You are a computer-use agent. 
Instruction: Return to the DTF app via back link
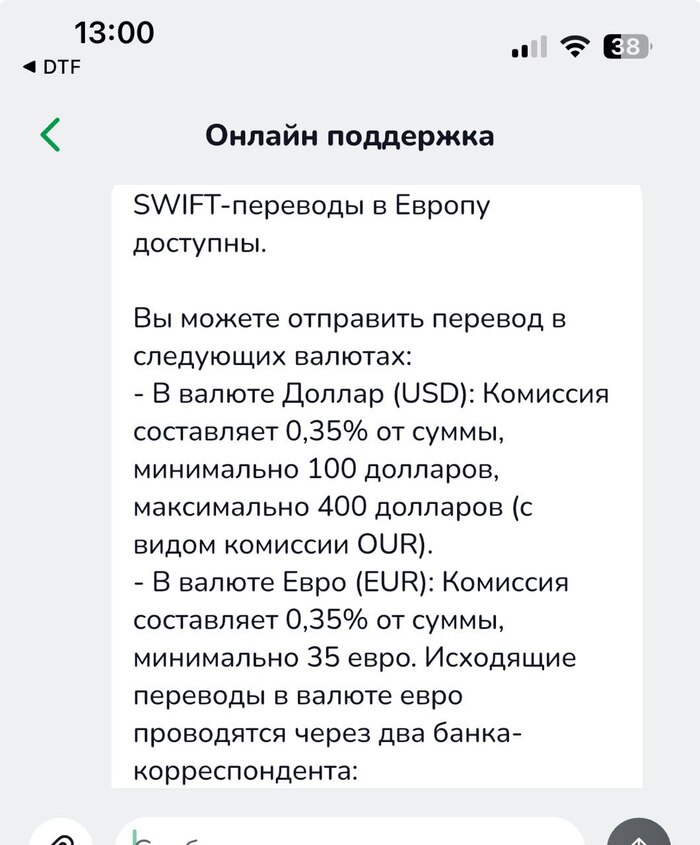pyautogui.click(x=52, y=67)
